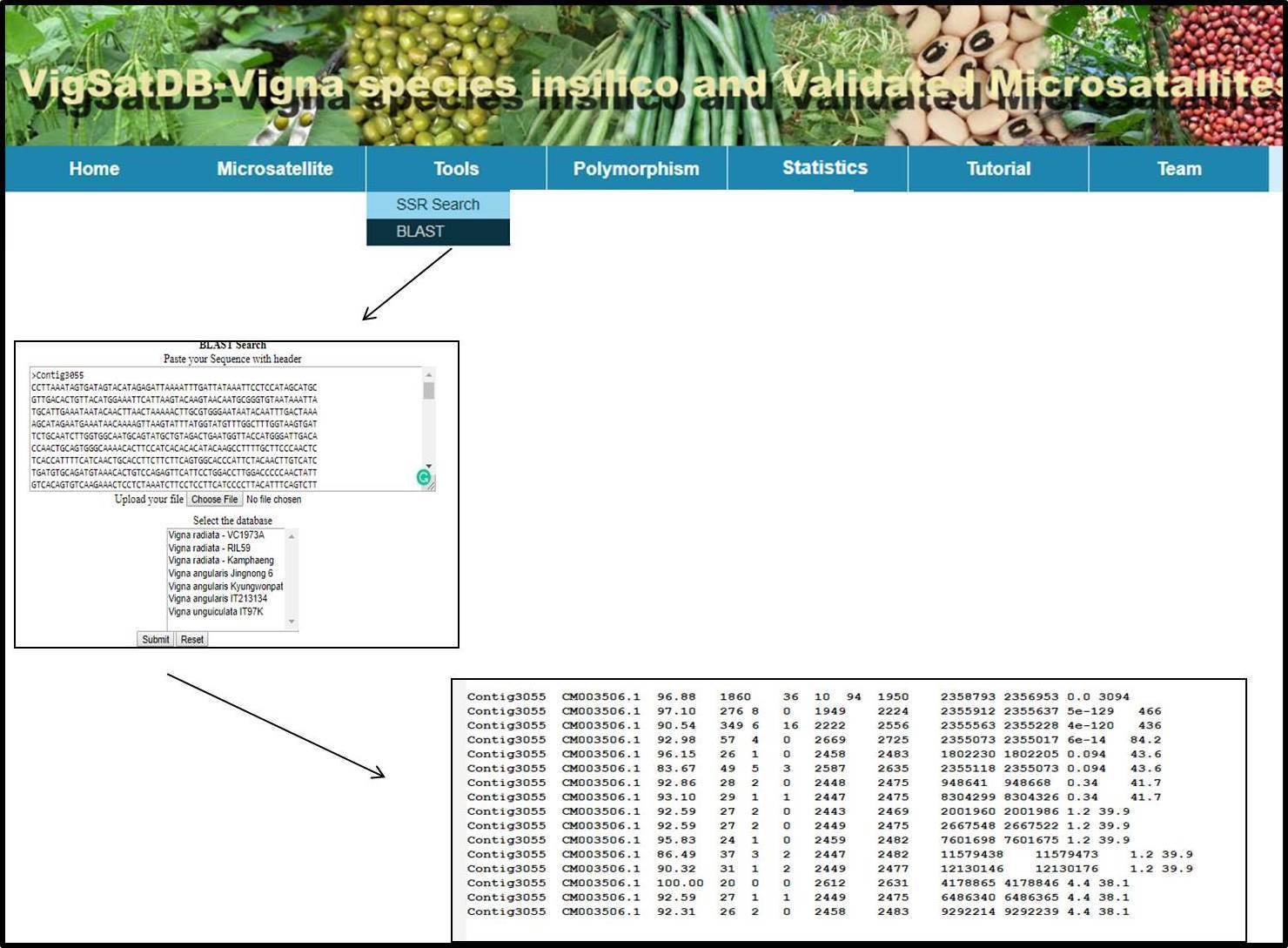Submit the BLAST search form
The image size is (1288, 948).
pyautogui.click(x=156, y=640)
